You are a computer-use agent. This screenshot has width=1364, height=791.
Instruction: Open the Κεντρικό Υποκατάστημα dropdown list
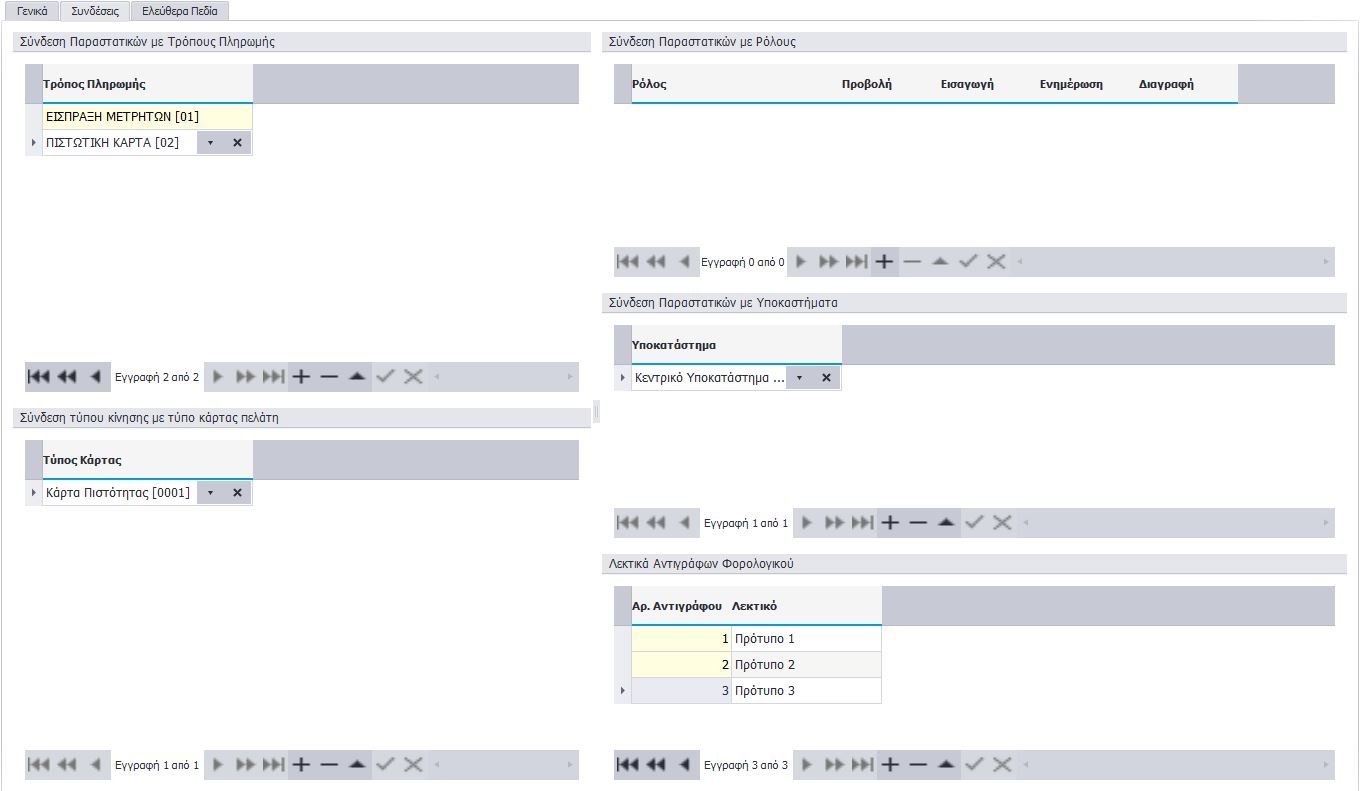coord(799,378)
